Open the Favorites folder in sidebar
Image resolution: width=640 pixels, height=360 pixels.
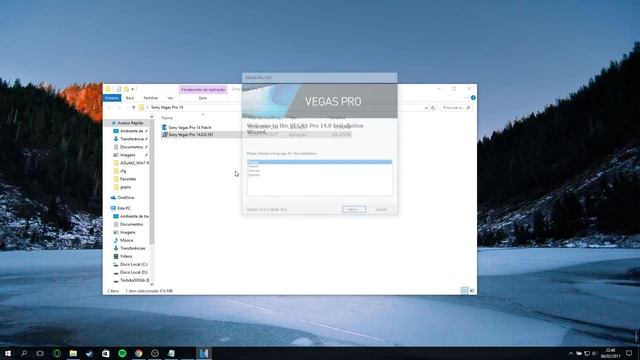[x=128, y=179]
